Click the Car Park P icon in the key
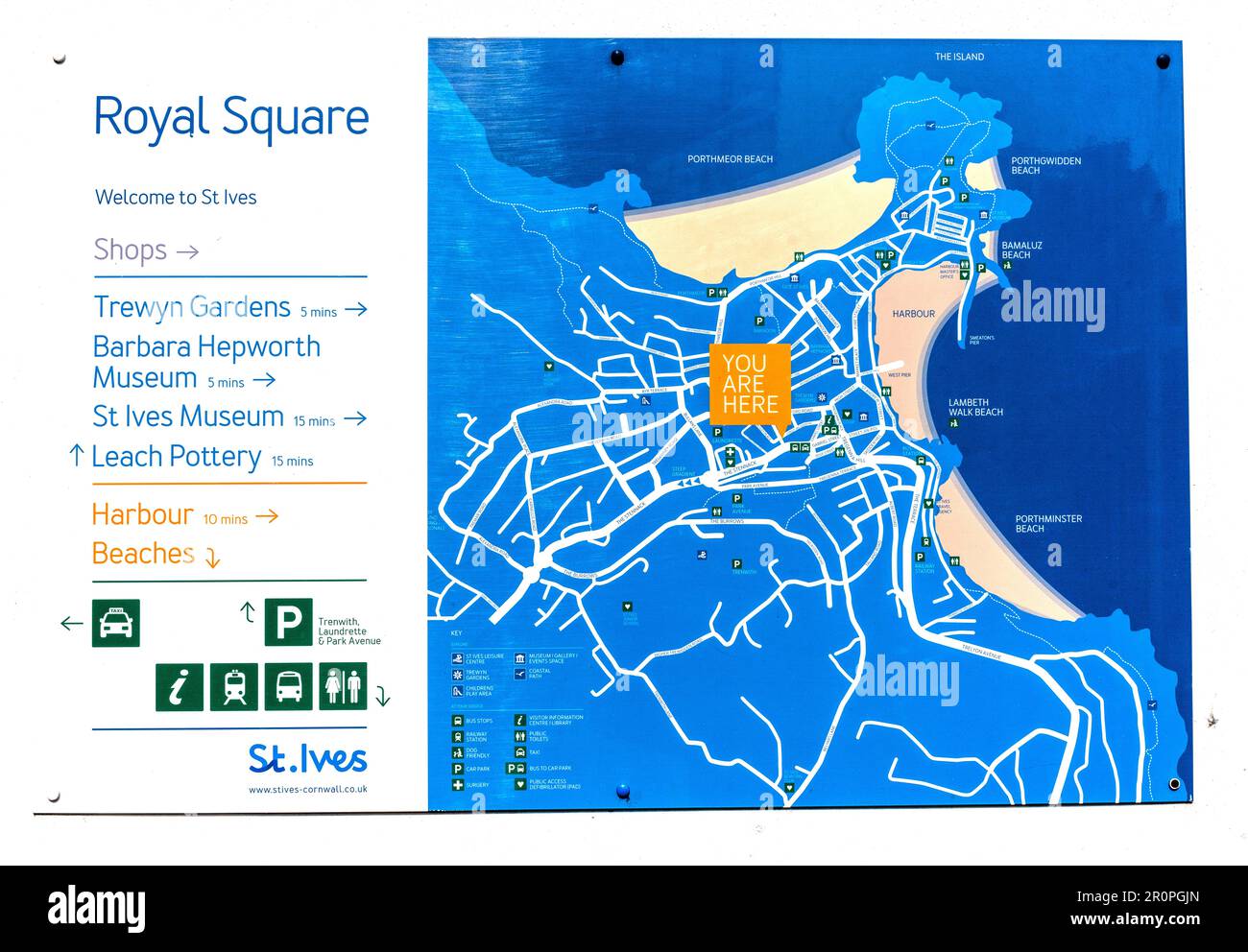The width and height of the screenshot is (1248, 952). coord(457,769)
